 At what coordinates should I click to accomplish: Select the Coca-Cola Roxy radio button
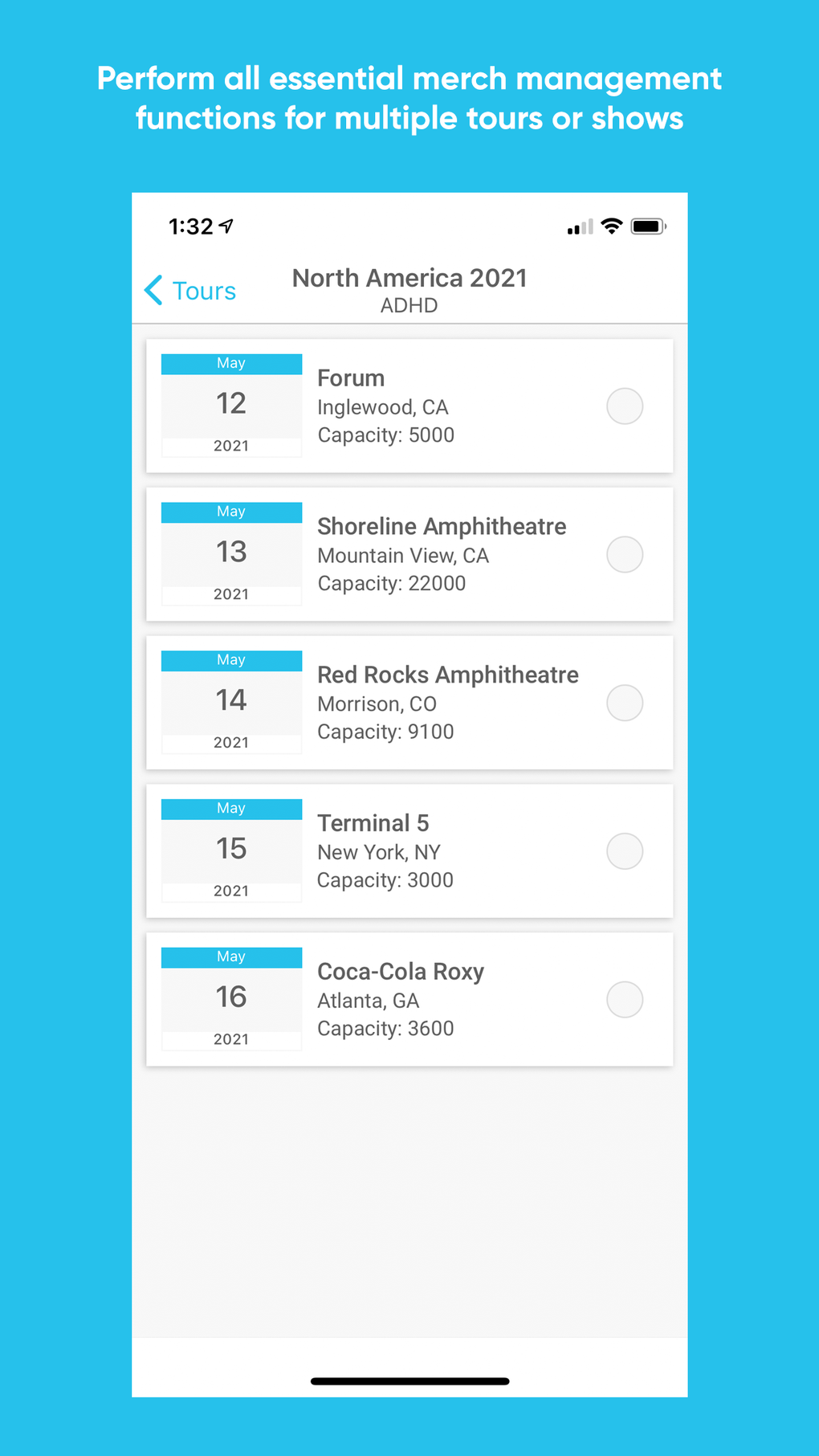(x=625, y=1000)
